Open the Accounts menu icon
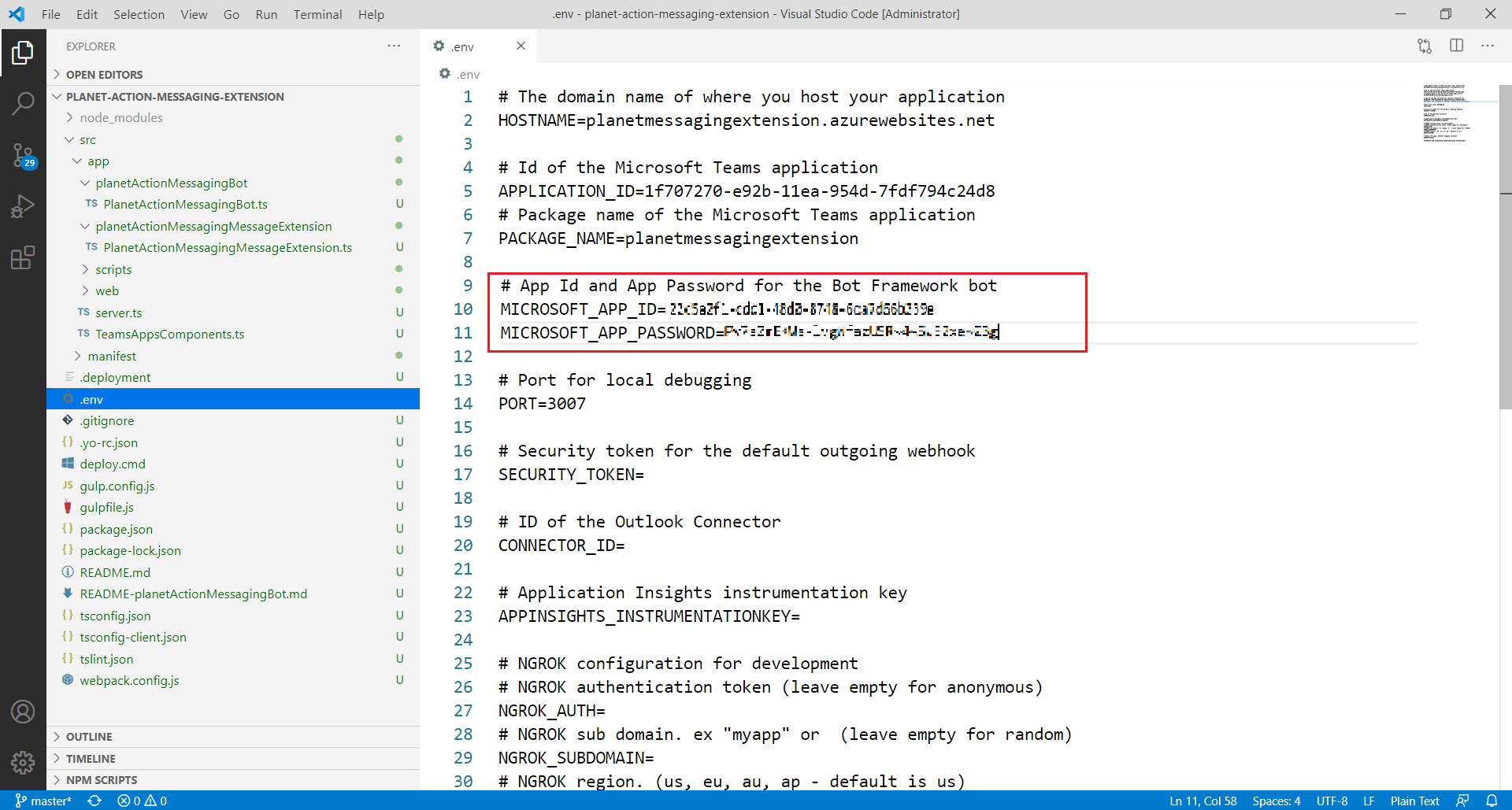1512x810 pixels. (x=23, y=712)
